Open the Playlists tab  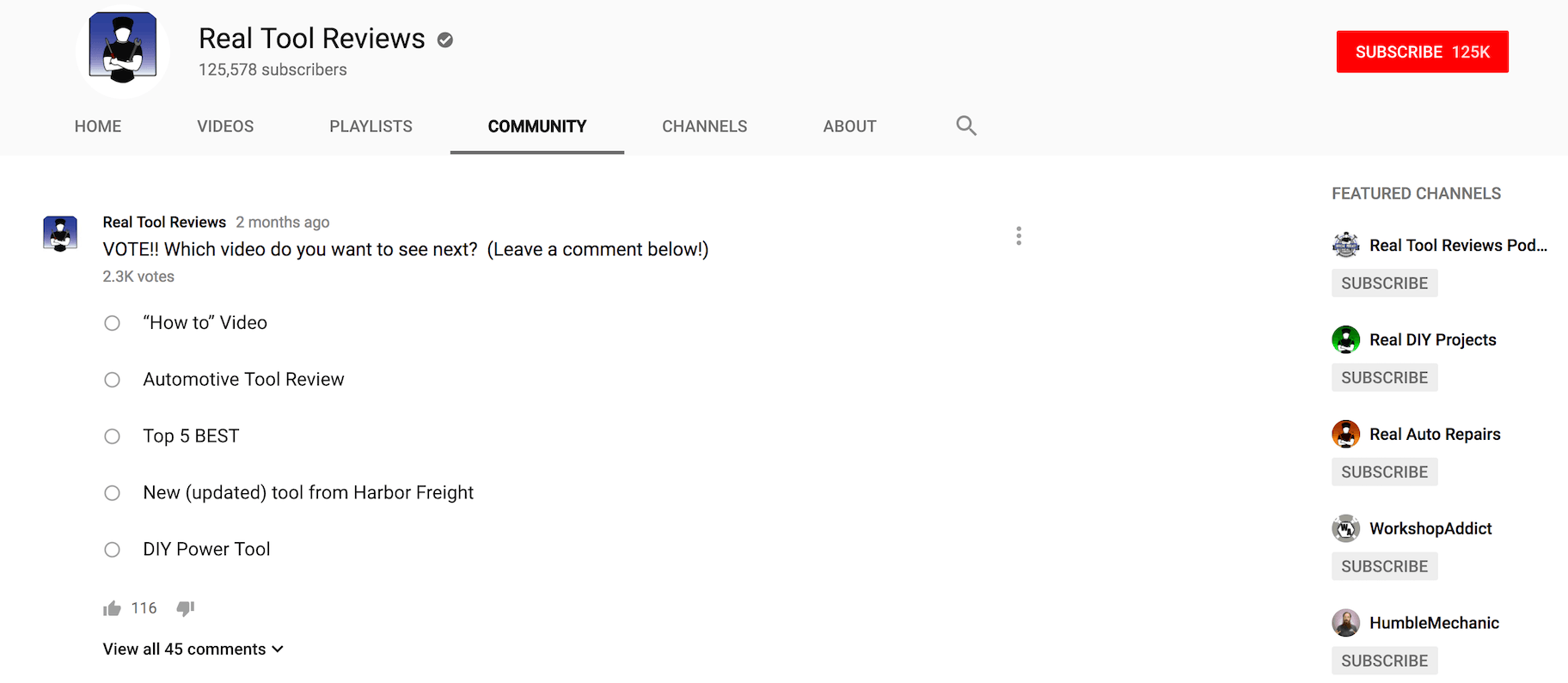click(x=371, y=126)
